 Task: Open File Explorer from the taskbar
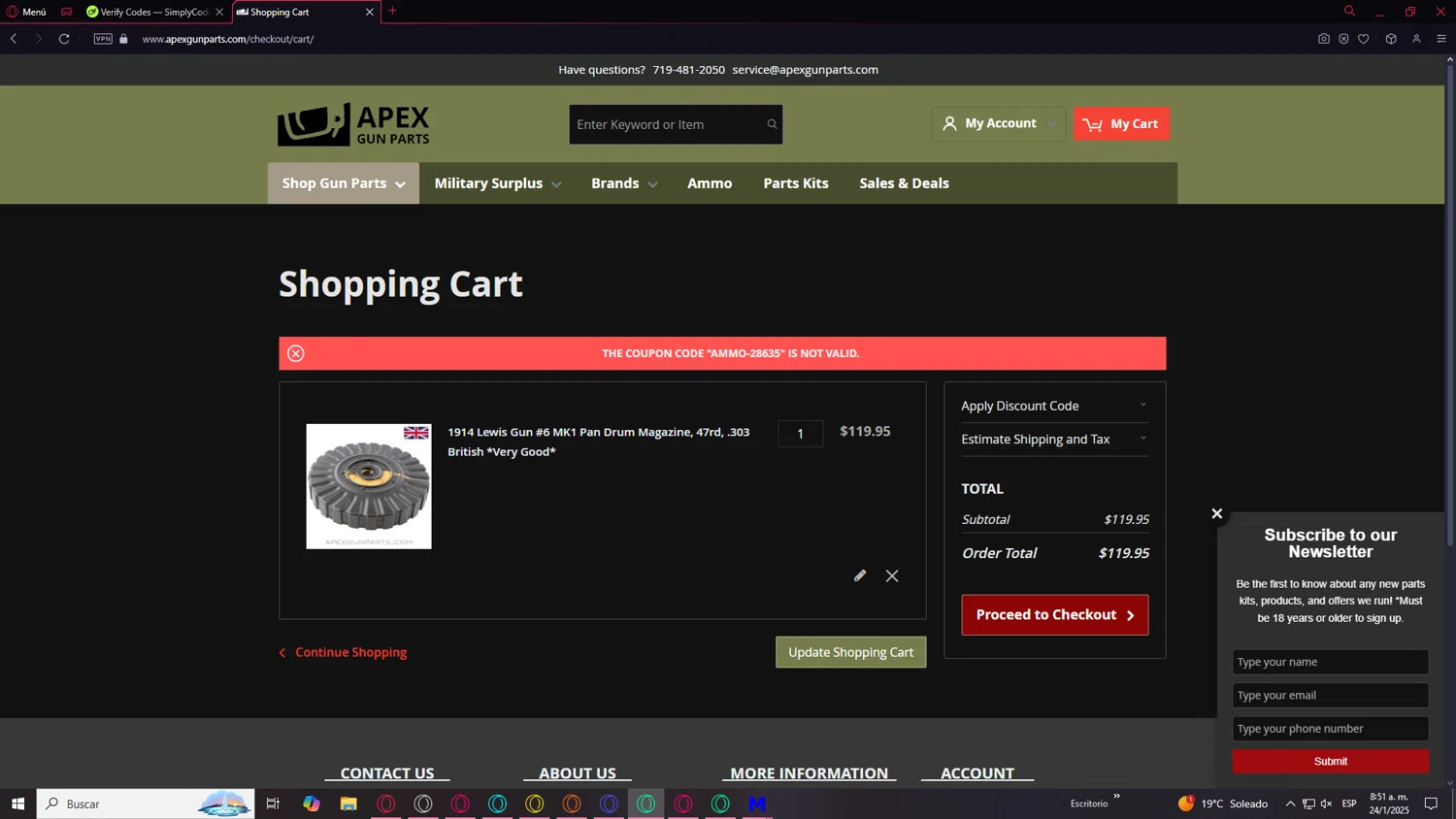coord(348,803)
